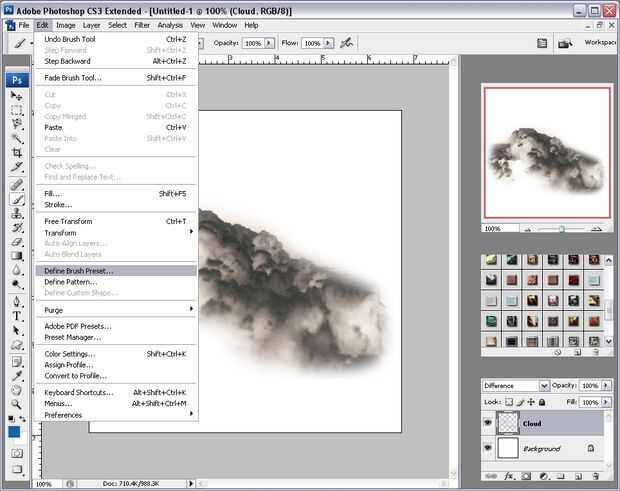This screenshot has width=620, height=491.
Task: Click the Cloud layer thumbnail
Action: (x=508, y=423)
